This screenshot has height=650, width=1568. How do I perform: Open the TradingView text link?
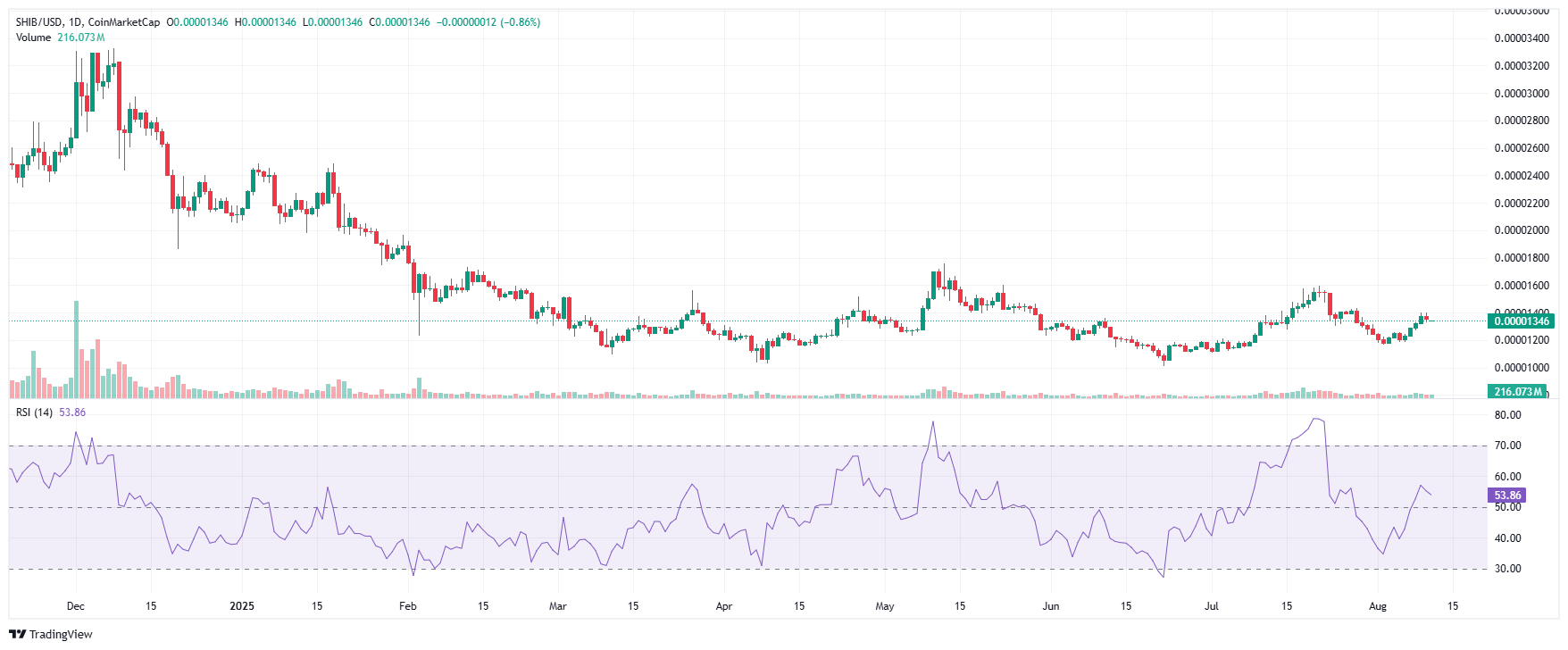[61, 635]
